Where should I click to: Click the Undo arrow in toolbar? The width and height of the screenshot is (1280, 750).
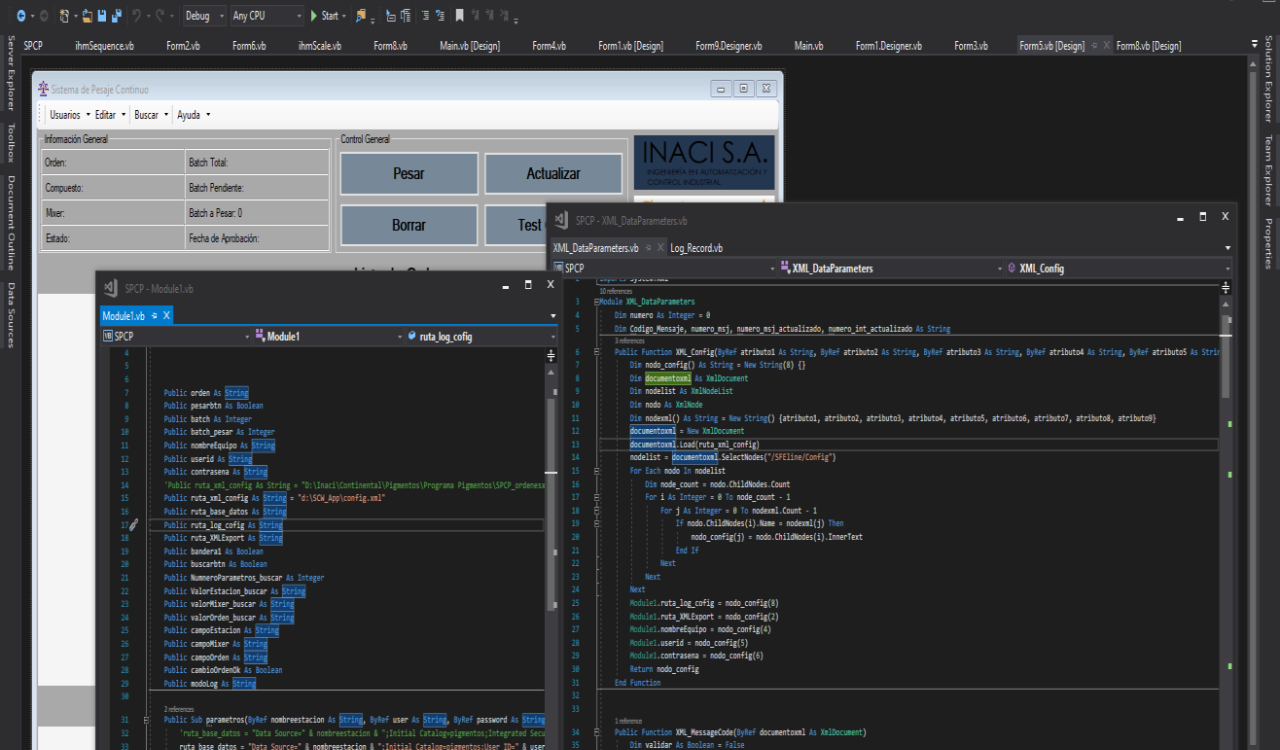click(x=137, y=16)
